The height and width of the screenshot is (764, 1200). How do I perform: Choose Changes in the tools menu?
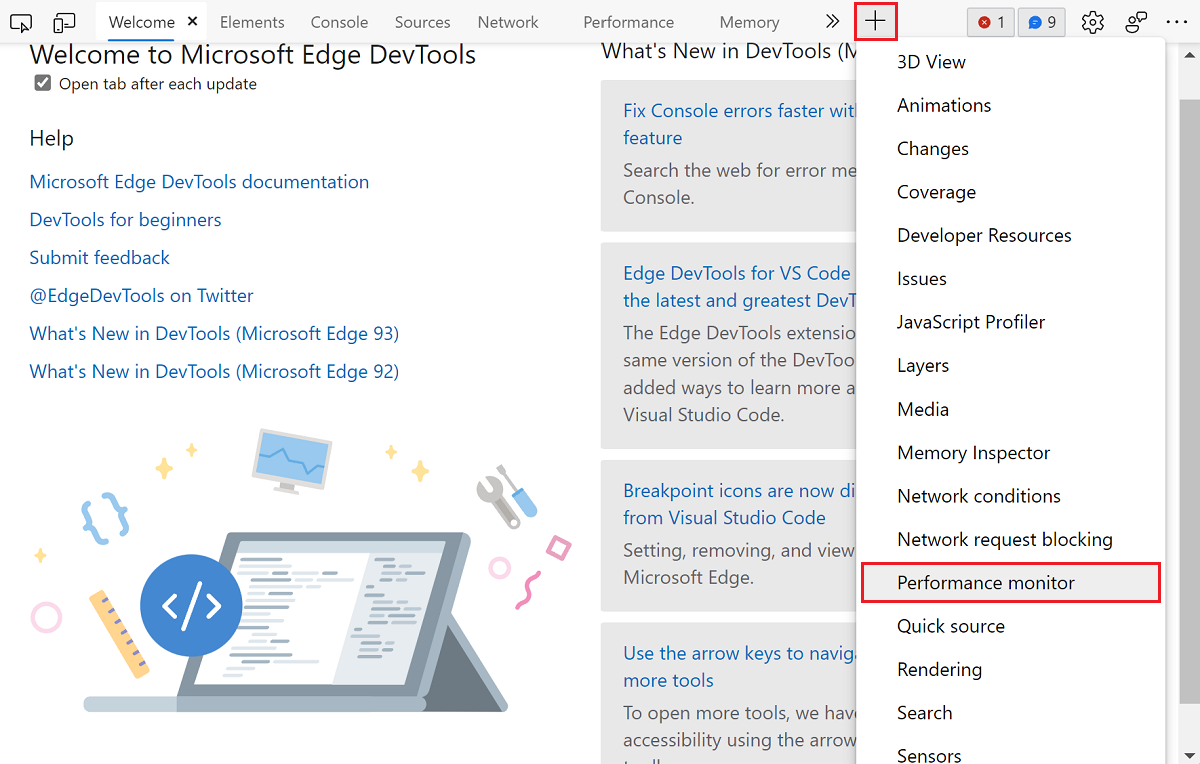[x=1011, y=149]
